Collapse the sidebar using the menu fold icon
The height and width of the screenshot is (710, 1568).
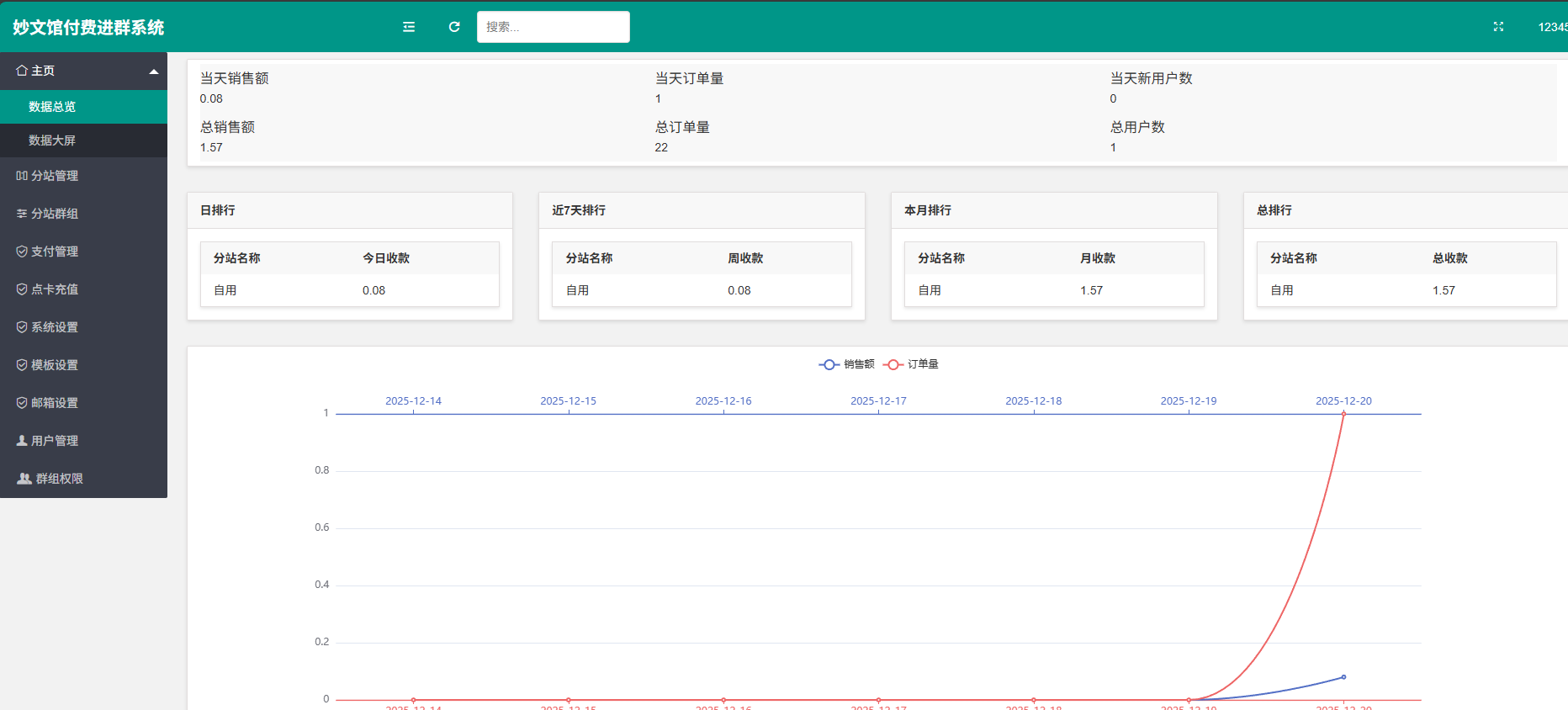[x=409, y=27]
